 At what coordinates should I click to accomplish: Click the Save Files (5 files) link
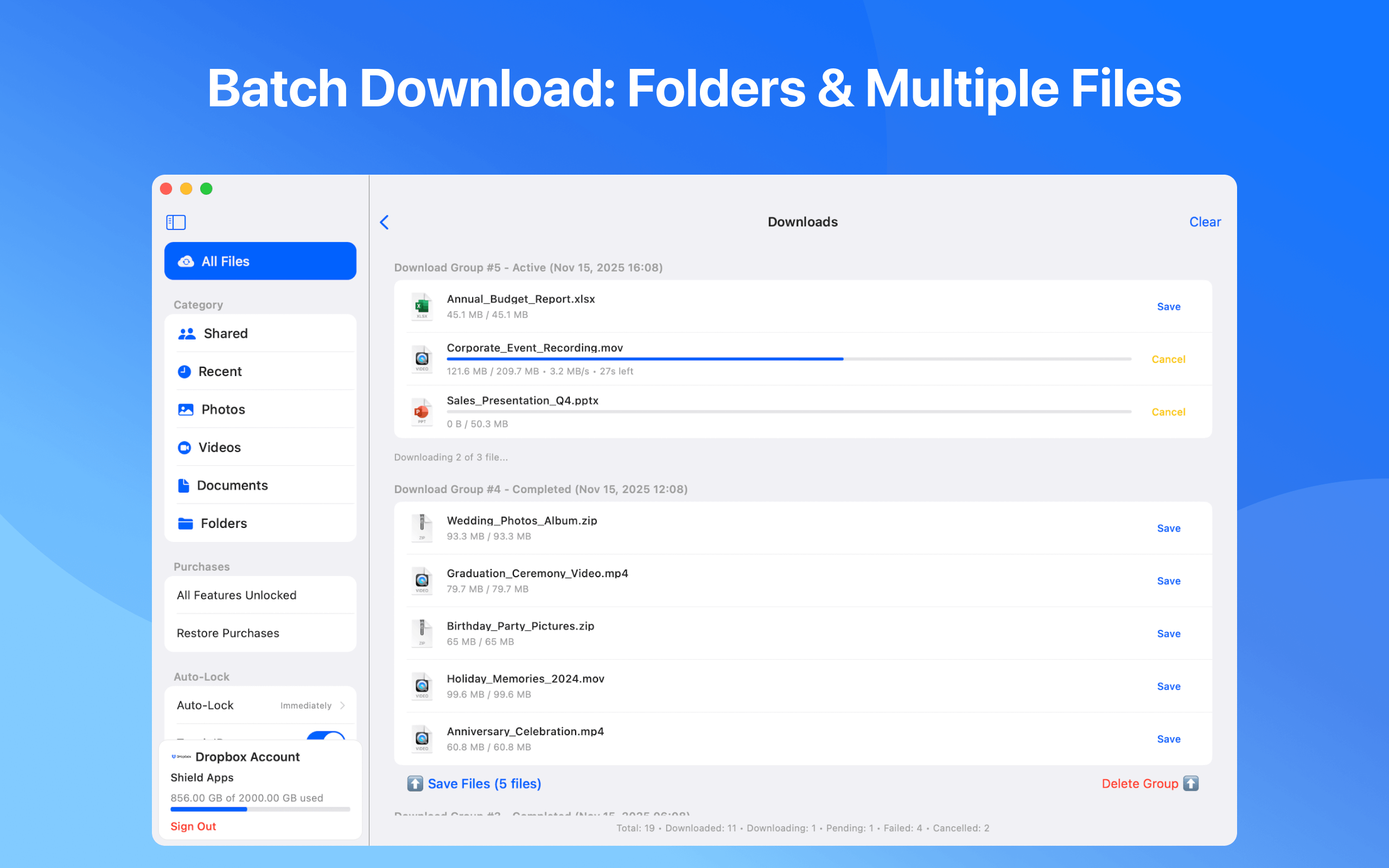(x=484, y=783)
